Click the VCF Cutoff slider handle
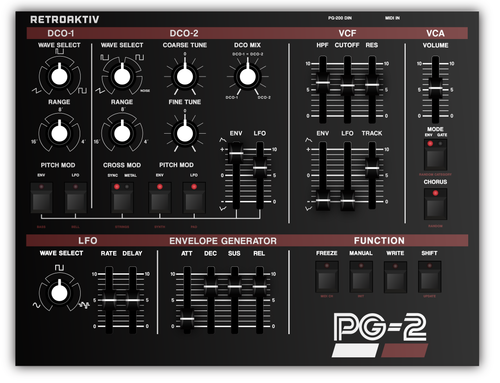The image size is (500, 383). coord(347,86)
